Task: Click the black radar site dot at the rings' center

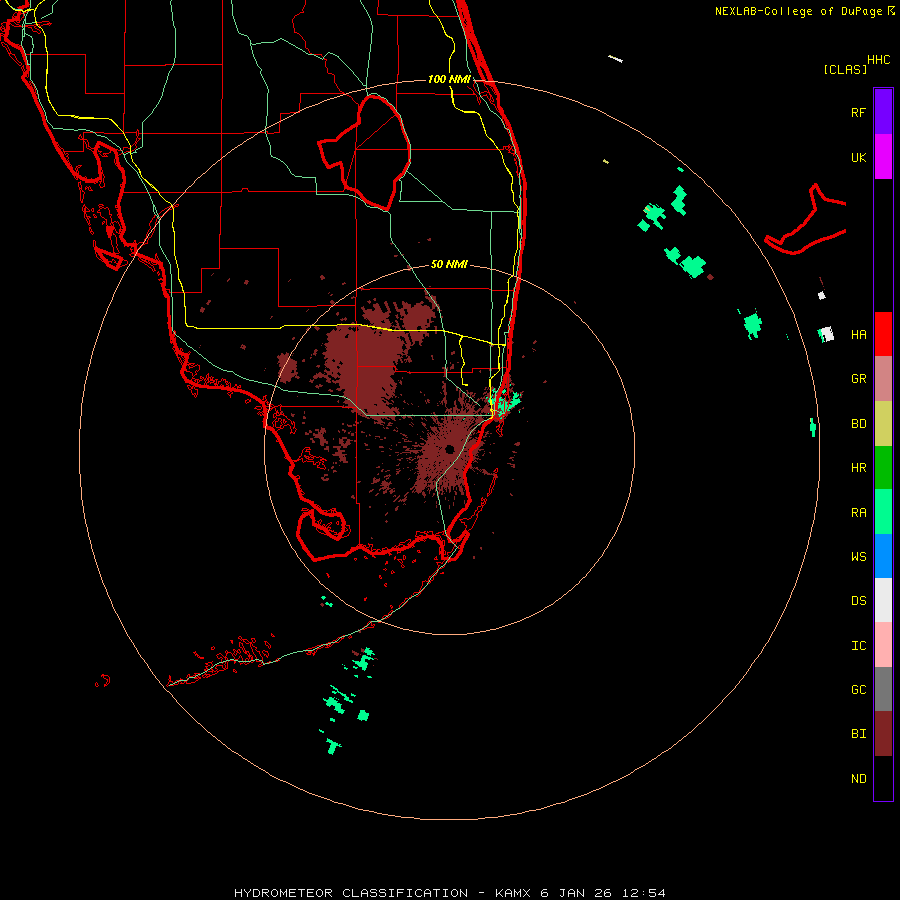Action: coord(449,449)
